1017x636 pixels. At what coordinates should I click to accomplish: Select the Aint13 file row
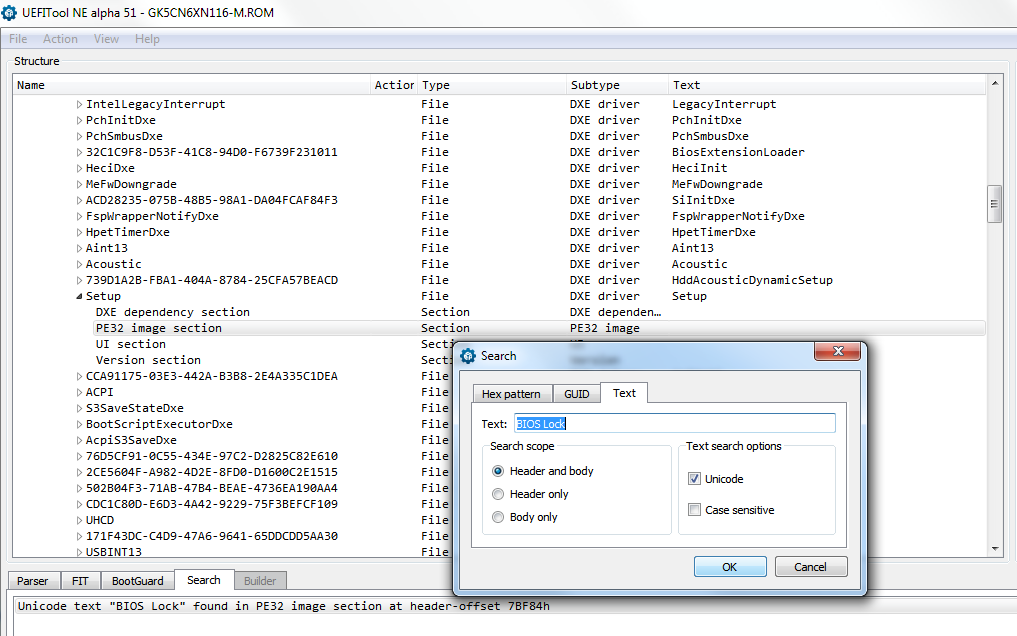[x=498, y=248]
